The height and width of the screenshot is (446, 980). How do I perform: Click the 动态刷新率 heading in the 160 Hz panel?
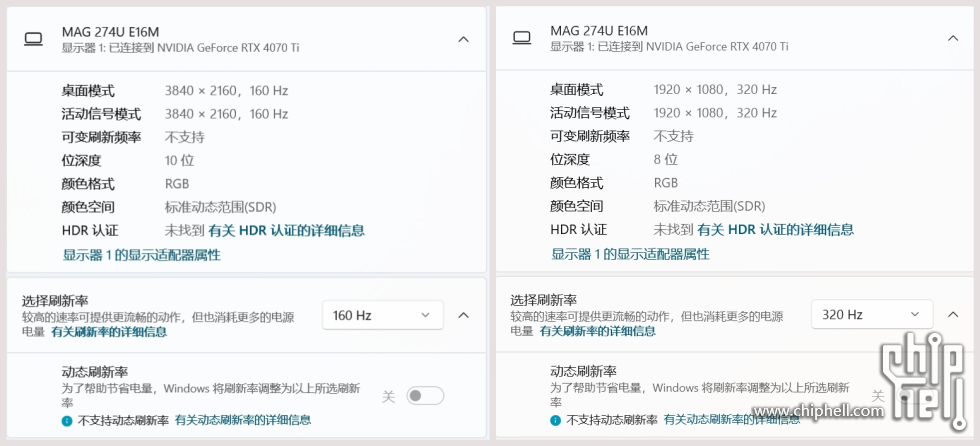pos(95,372)
